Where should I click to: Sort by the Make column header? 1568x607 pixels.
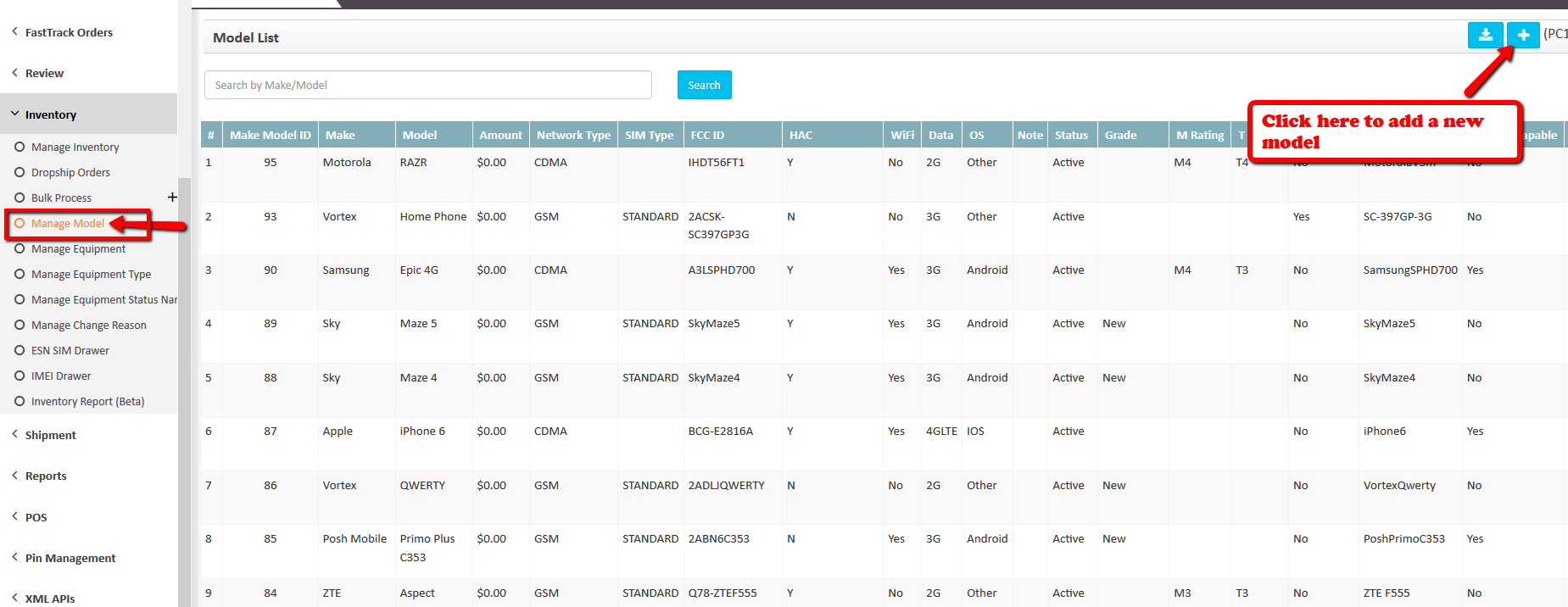[357, 135]
